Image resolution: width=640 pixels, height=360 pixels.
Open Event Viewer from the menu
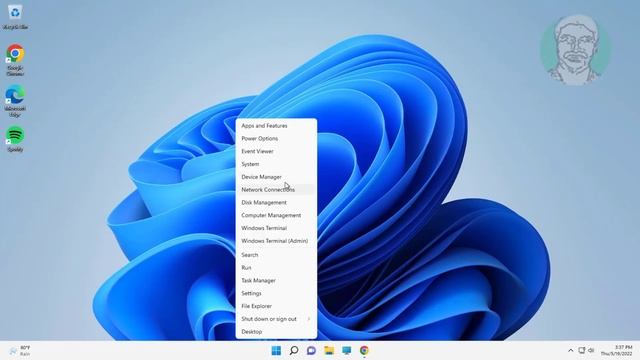tap(276, 151)
